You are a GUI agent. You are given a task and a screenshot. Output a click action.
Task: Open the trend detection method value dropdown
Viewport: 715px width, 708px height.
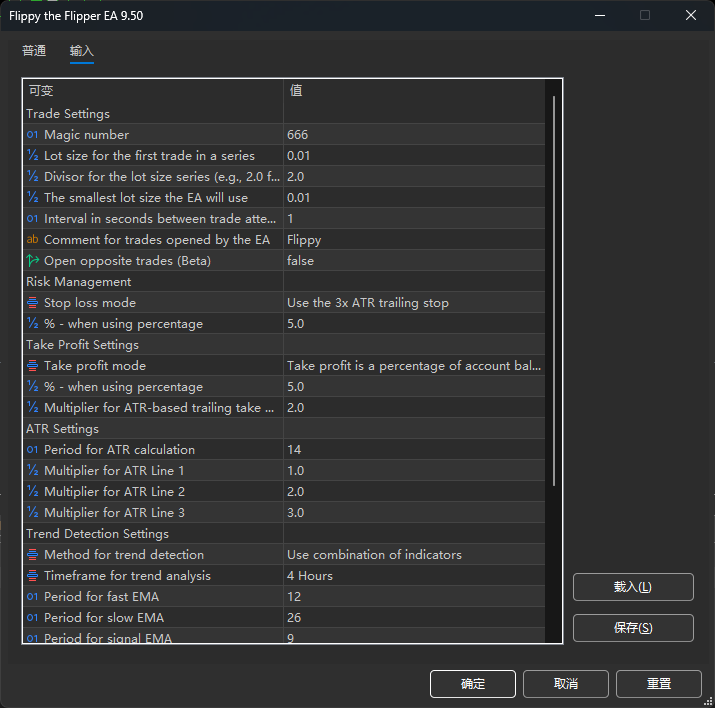pyautogui.click(x=414, y=555)
